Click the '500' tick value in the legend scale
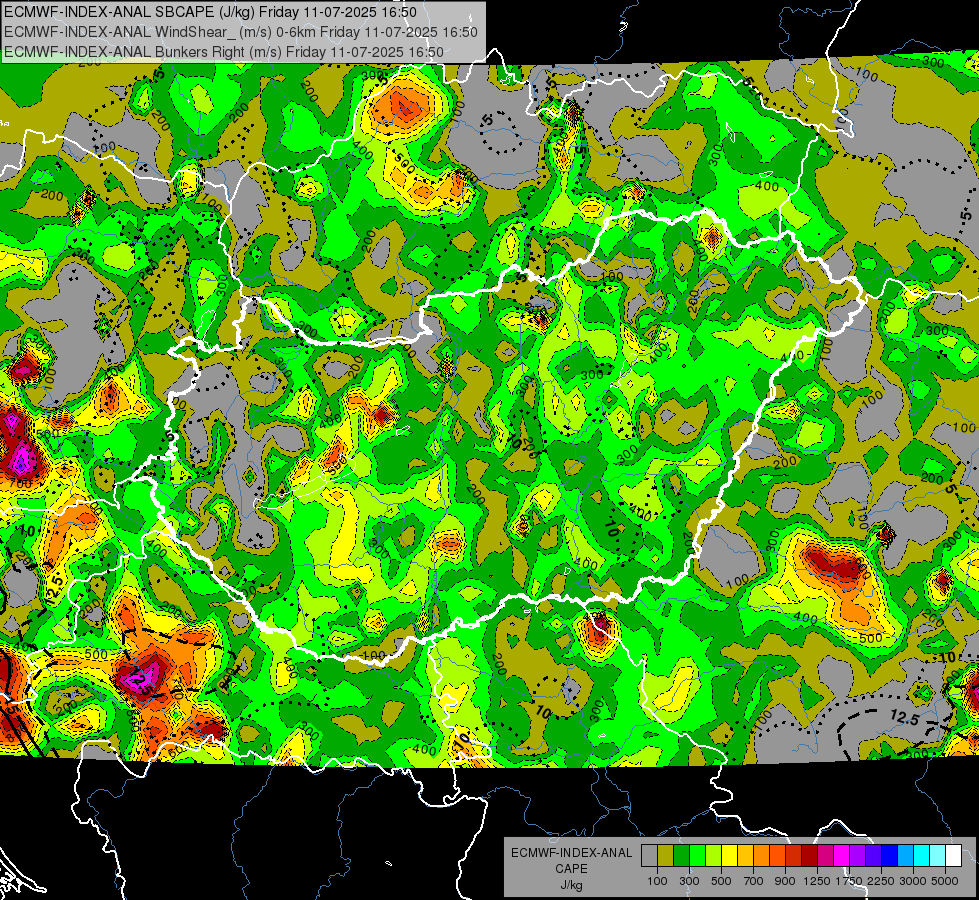This screenshot has width=979, height=900. tap(721, 881)
